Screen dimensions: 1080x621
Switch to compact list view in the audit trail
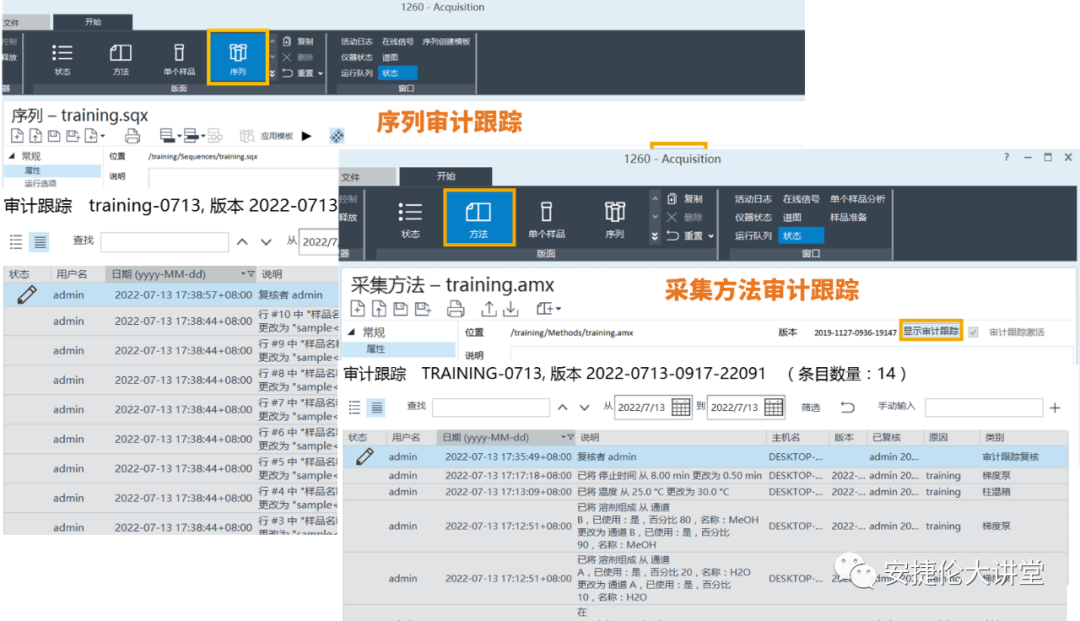click(356, 407)
